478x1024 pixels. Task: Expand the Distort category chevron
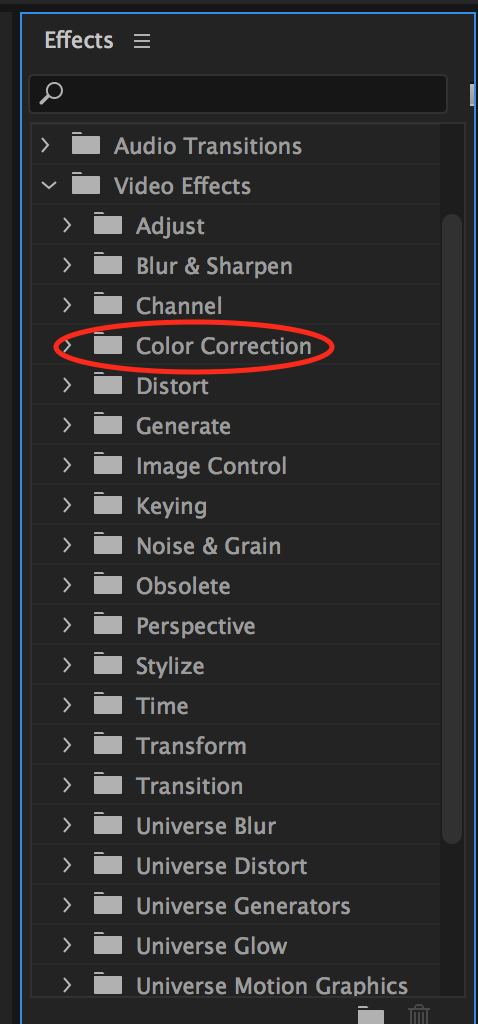tap(67, 385)
